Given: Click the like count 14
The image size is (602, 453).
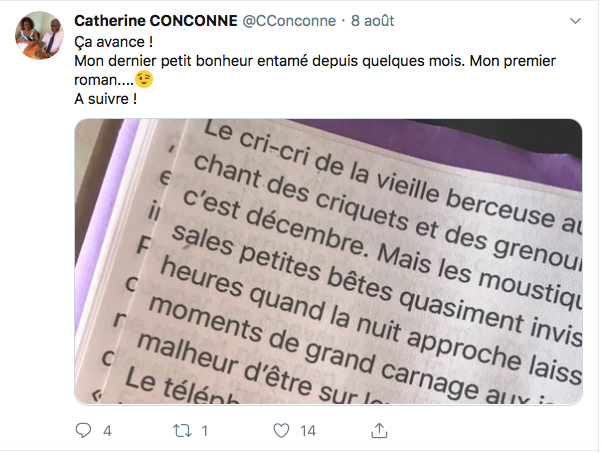Looking at the screenshot, I should [x=308, y=431].
